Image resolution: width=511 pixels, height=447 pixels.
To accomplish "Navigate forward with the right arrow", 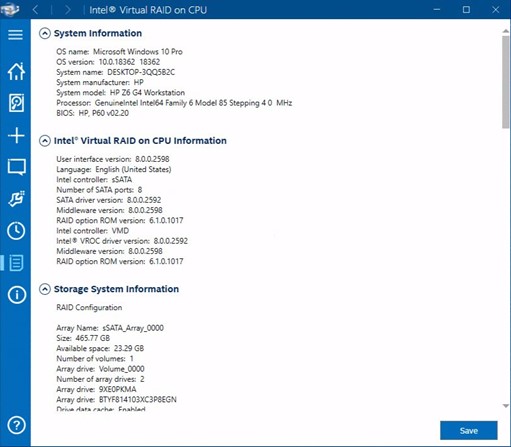I will point(68,10).
